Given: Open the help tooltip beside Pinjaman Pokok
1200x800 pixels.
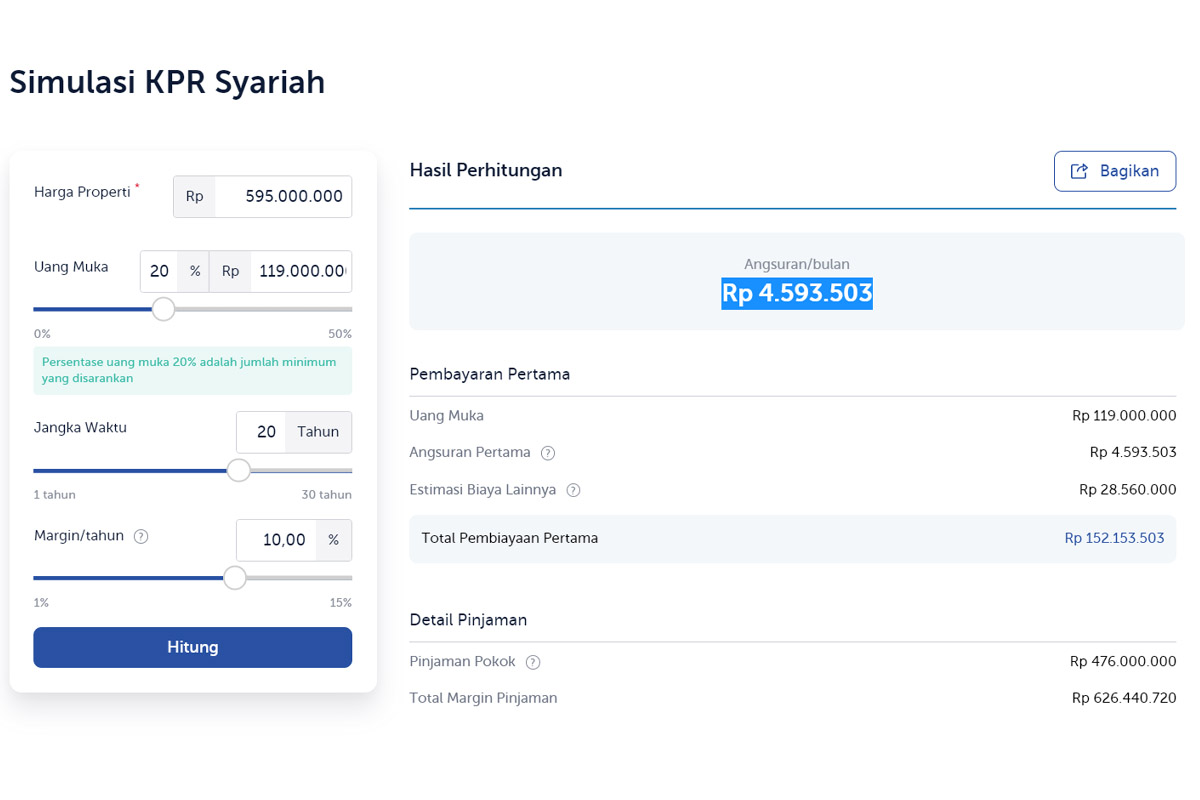Looking at the screenshot, I should point(533,661).
